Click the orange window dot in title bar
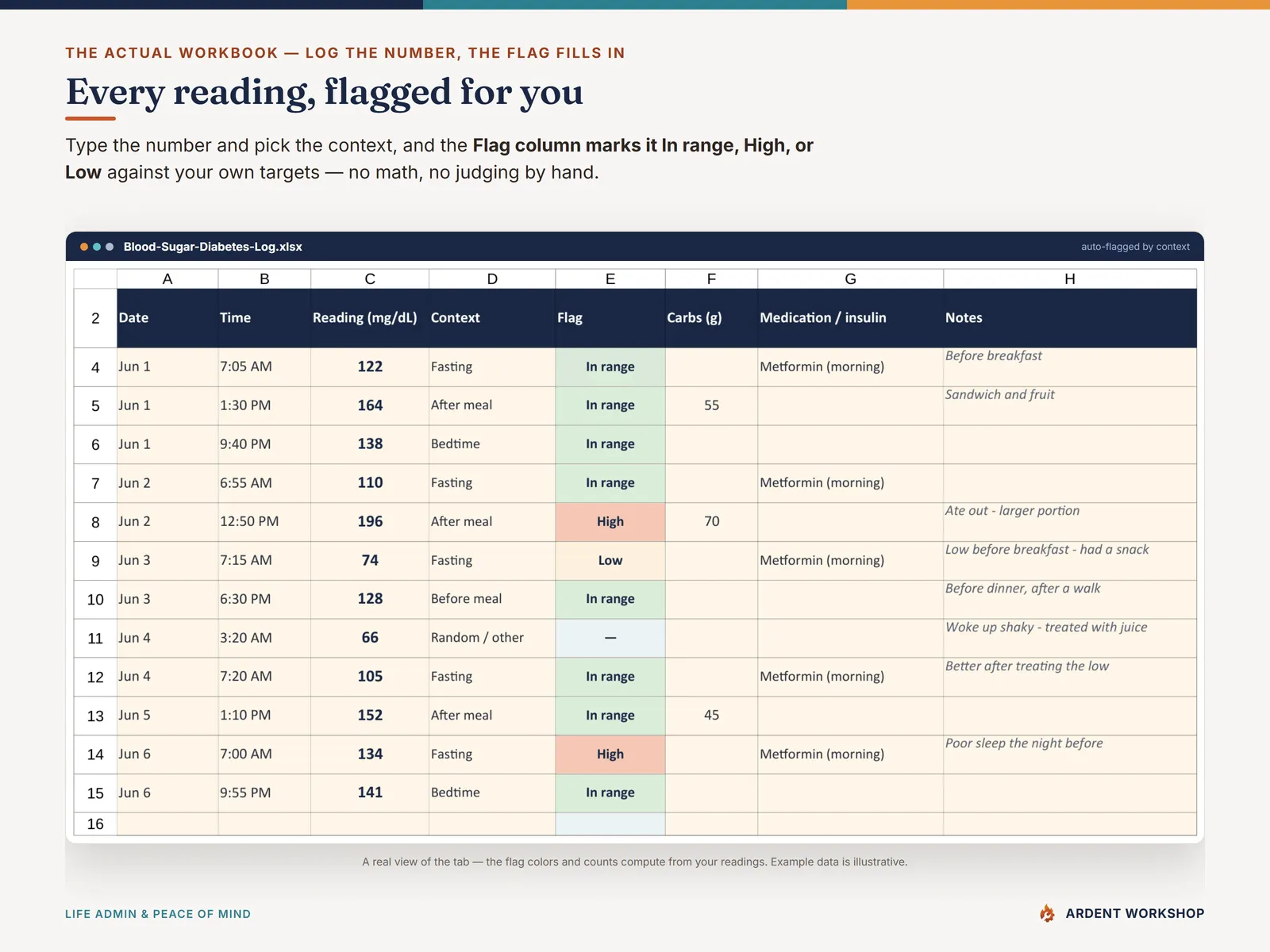 point(84,247)
